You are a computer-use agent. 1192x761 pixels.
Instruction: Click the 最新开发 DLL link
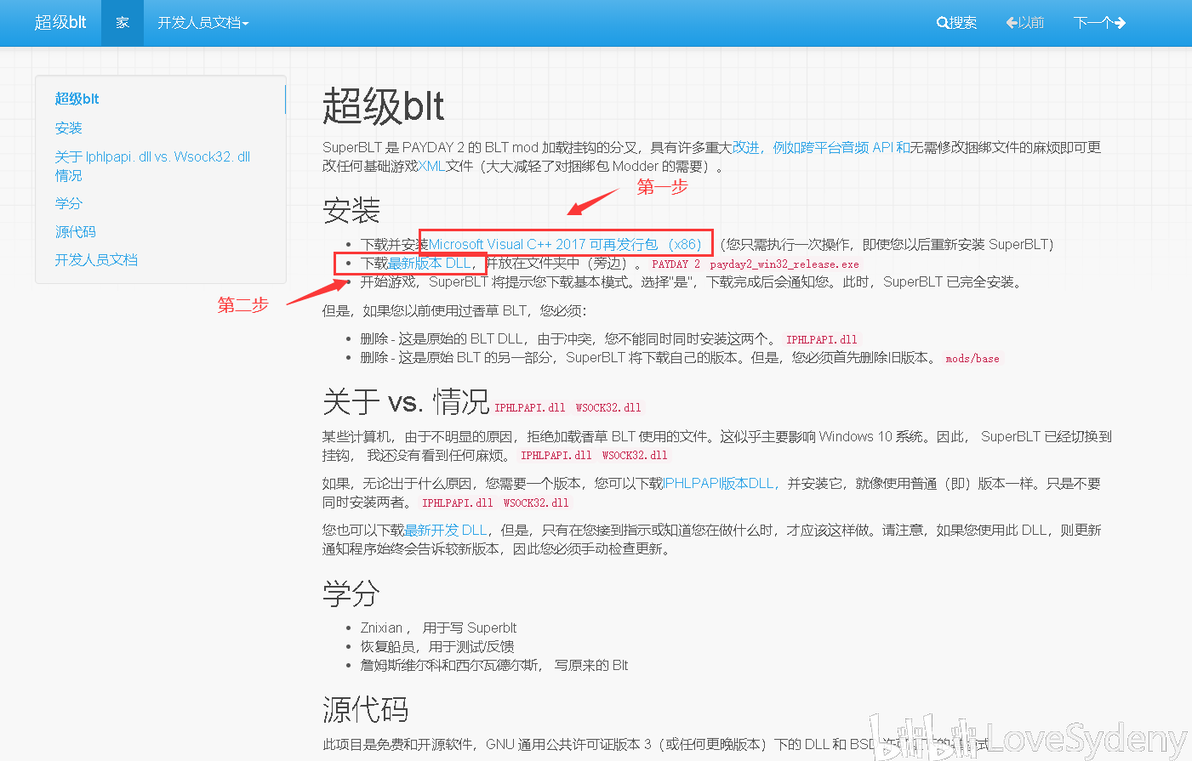(445, 530)
